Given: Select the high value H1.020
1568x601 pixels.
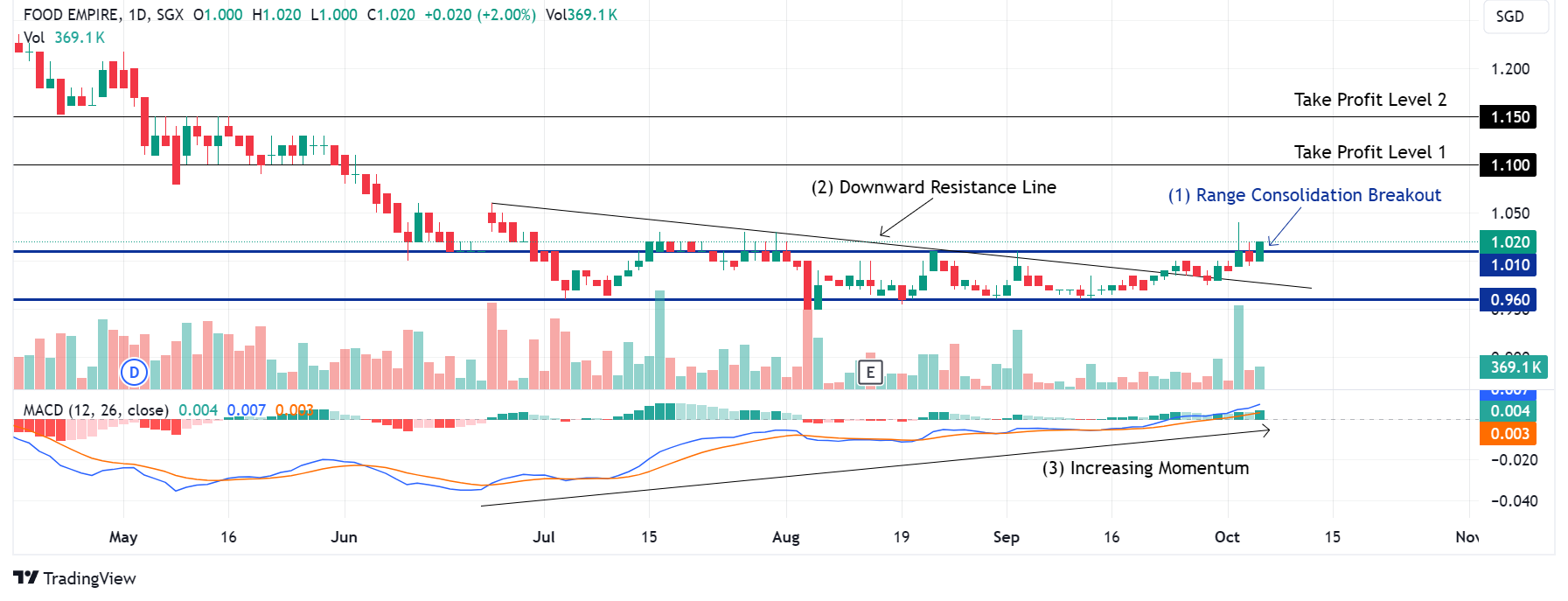Looking at the screenshot, I should (276, 15).
